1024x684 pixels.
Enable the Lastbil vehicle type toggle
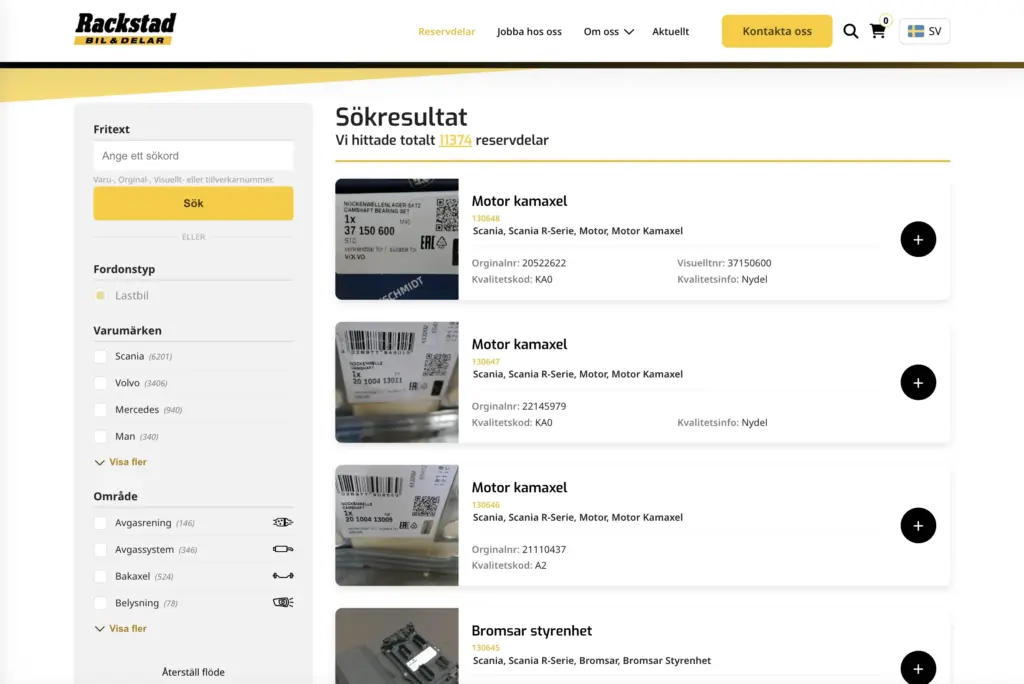(x=100, y=295)
